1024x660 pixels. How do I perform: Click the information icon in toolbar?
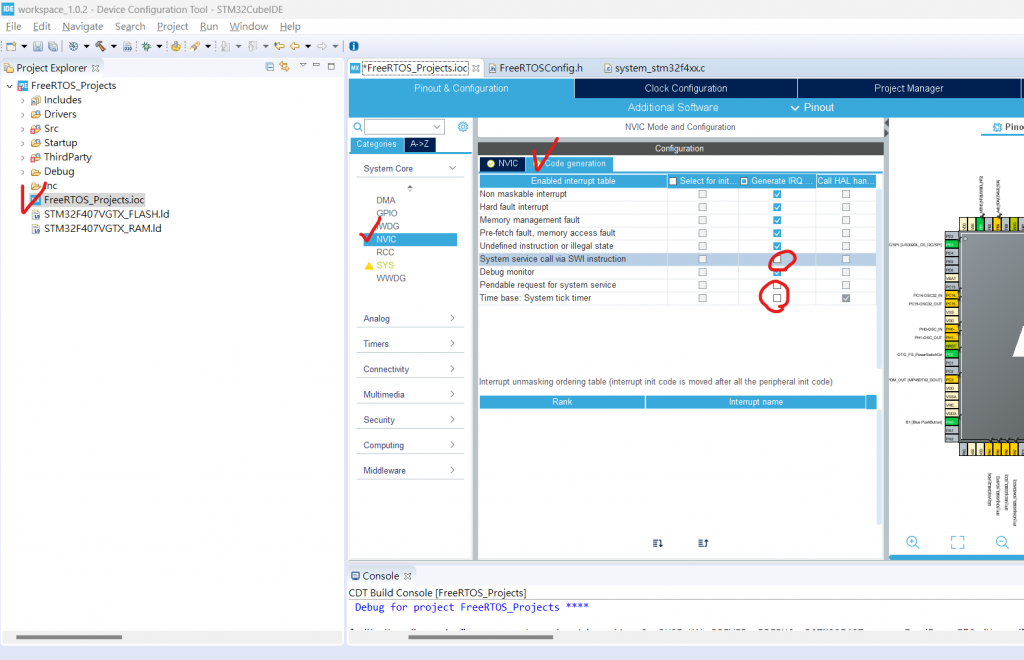point(354,46)
